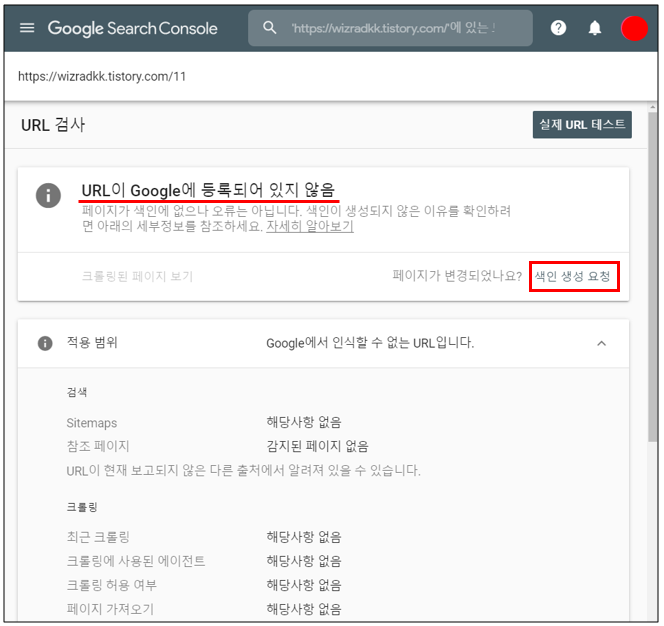Click the 실제 URL 테스트 button
664x626 pixels.
(x=582, y=125)
